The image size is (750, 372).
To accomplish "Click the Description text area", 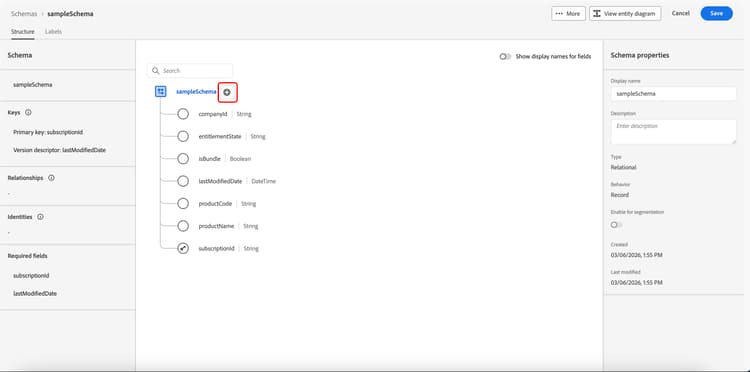I will 673,131.
